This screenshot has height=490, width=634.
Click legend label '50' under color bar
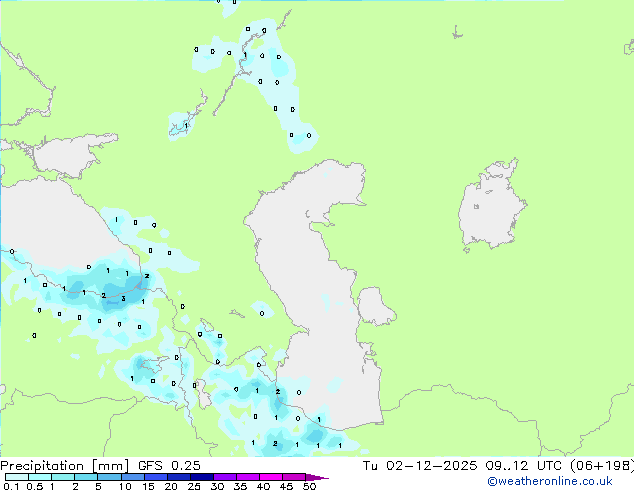[309, 486]
